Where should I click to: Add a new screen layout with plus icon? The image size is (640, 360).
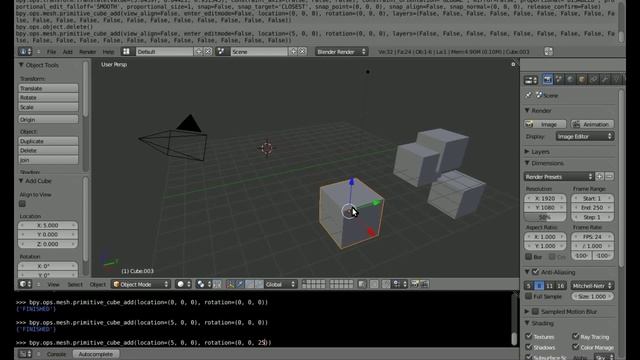click(x=198, y=51)
